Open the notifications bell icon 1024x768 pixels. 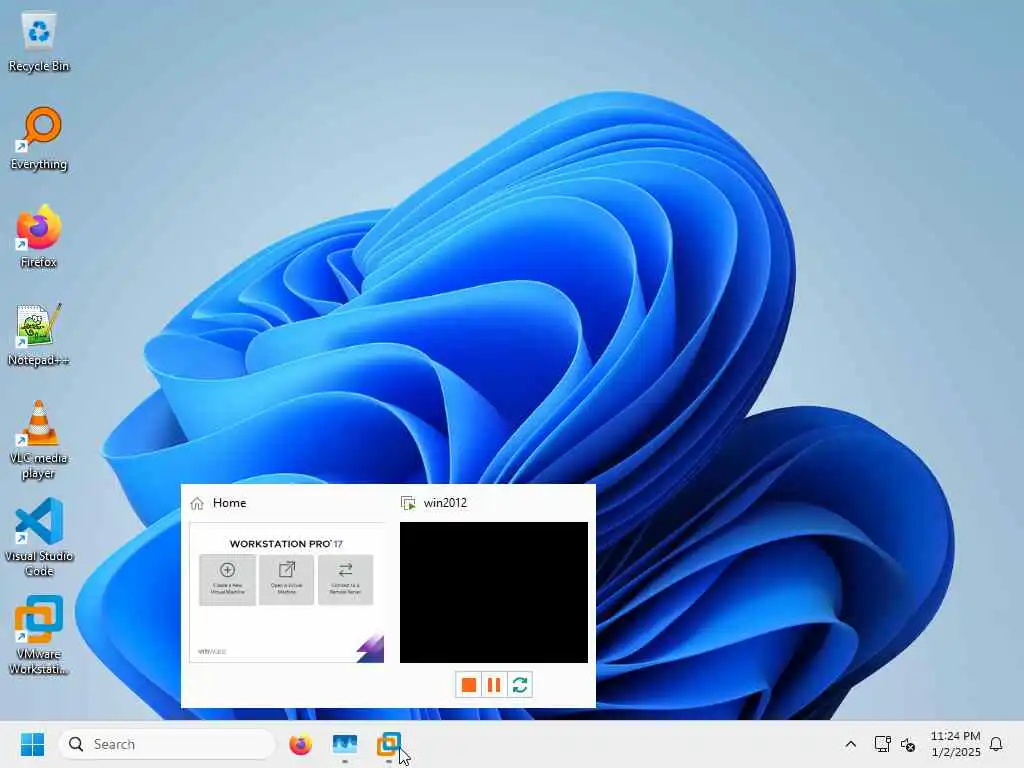tap(996, 744)
